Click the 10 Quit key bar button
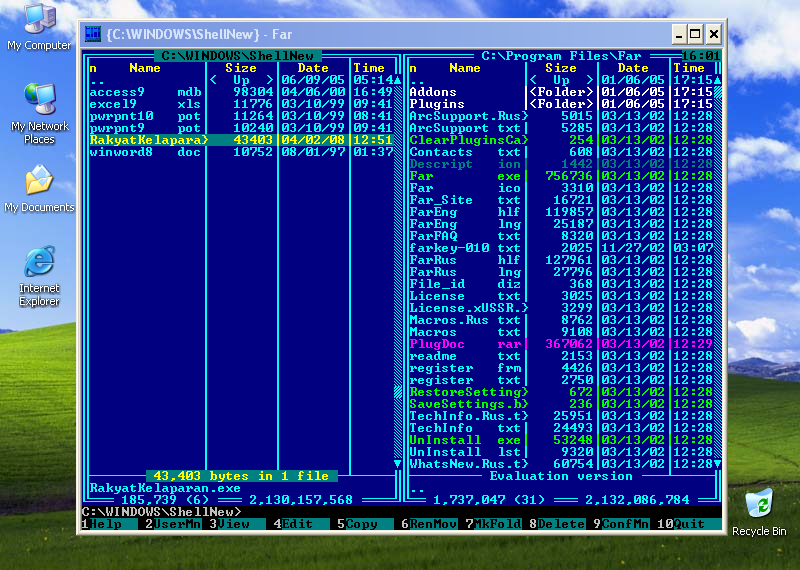This screenshot has width=800, height=570. (x=689, y=524)
